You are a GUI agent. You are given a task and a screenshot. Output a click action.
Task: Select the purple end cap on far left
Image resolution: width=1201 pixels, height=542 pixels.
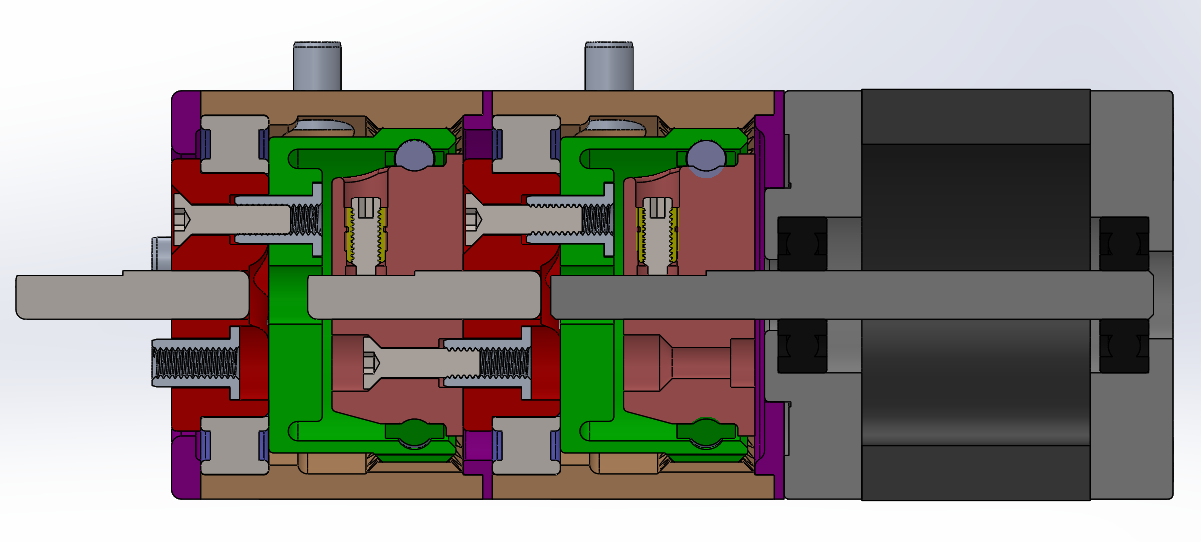[186, 294]
